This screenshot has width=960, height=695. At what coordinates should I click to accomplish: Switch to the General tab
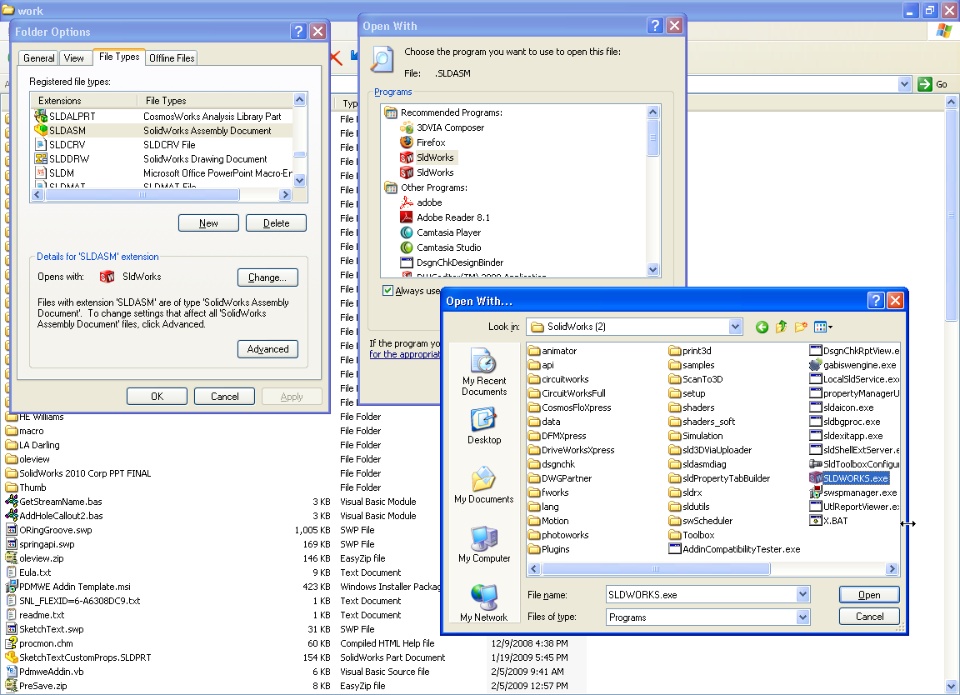39,58
